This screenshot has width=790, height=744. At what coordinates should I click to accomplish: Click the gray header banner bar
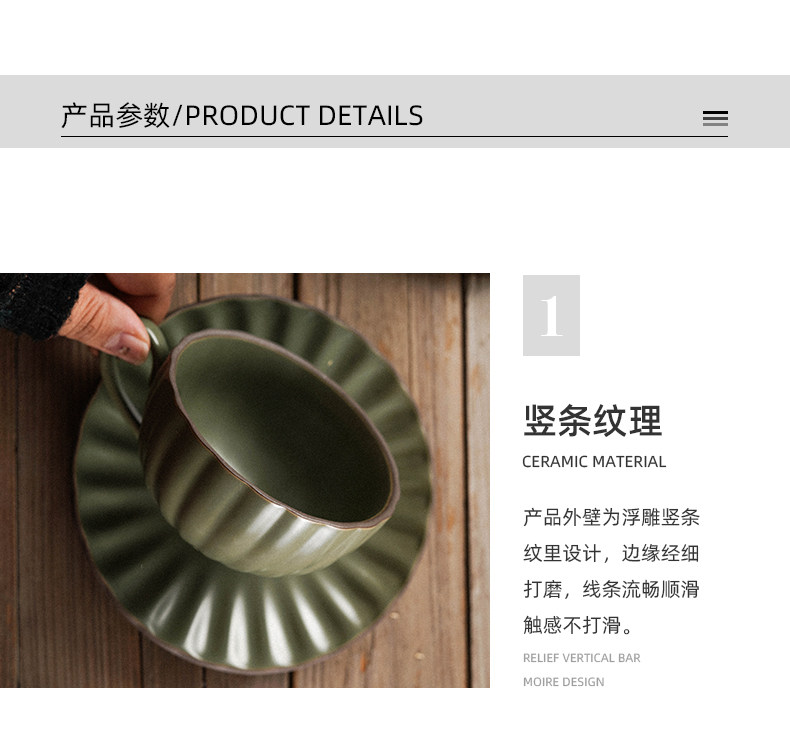pyautogui.click(x=395, y=111)
